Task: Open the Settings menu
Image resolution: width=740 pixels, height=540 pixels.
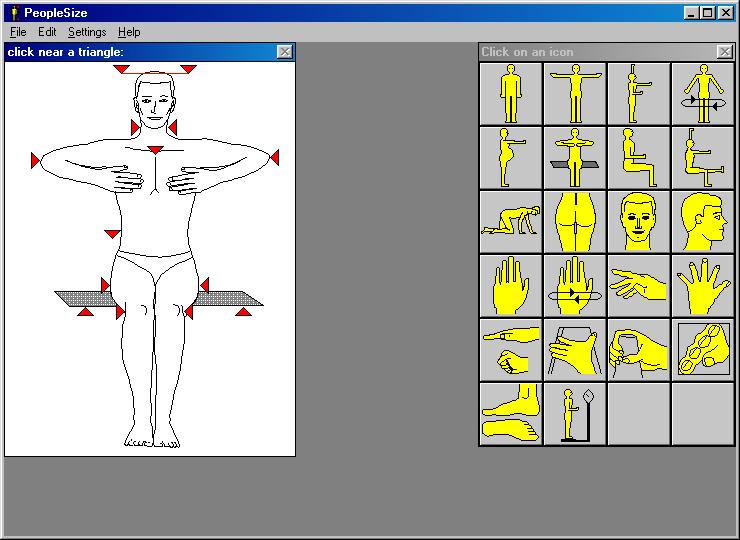Action: [87, 32]
